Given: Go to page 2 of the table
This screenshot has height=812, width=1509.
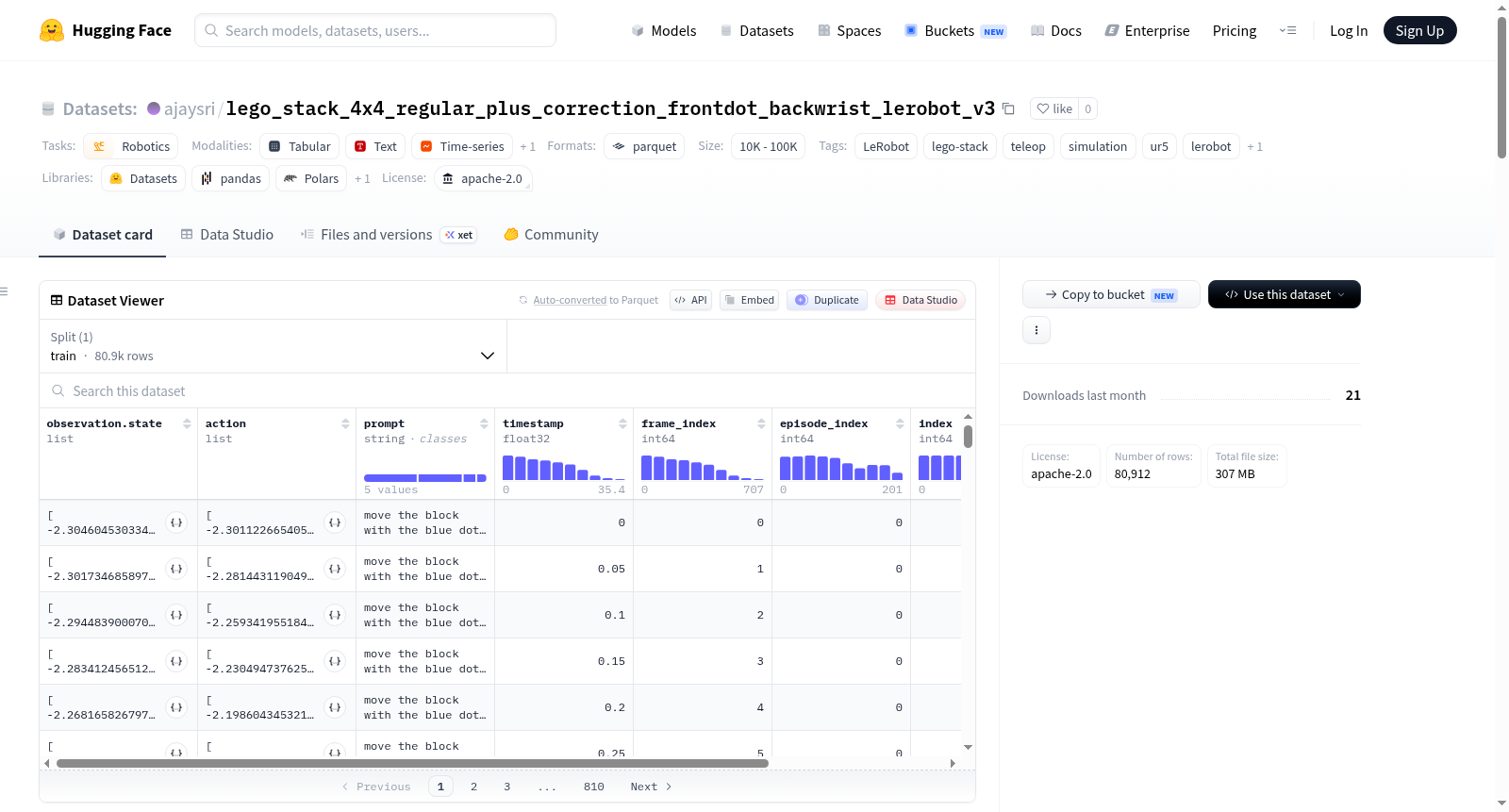Looking at the screenshot, I should click(473, 787).
